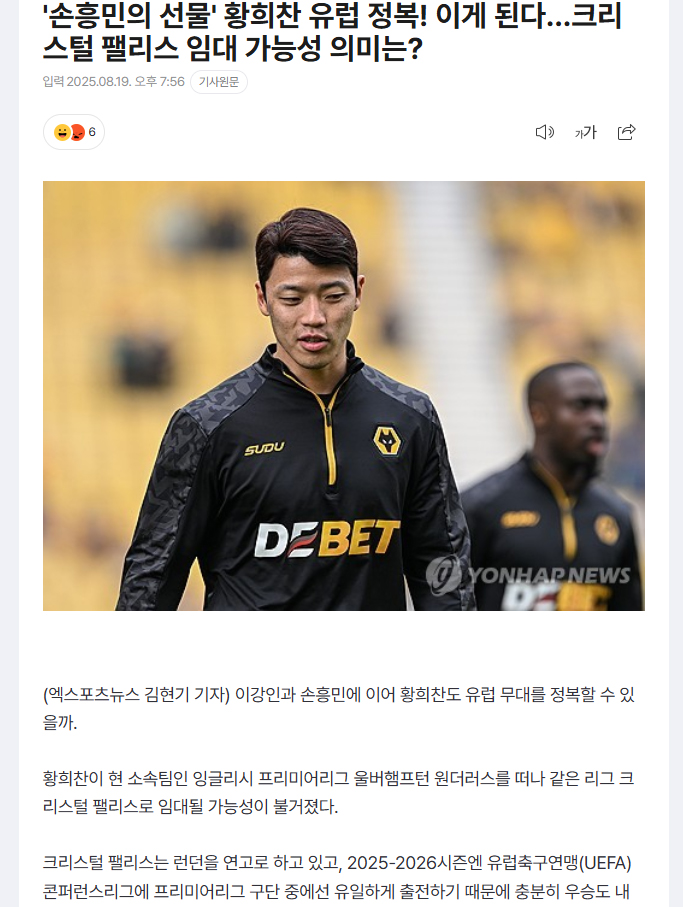Click the reaction count number 6
This screenshot has width=683, height=907.
[x=92, y=132]
